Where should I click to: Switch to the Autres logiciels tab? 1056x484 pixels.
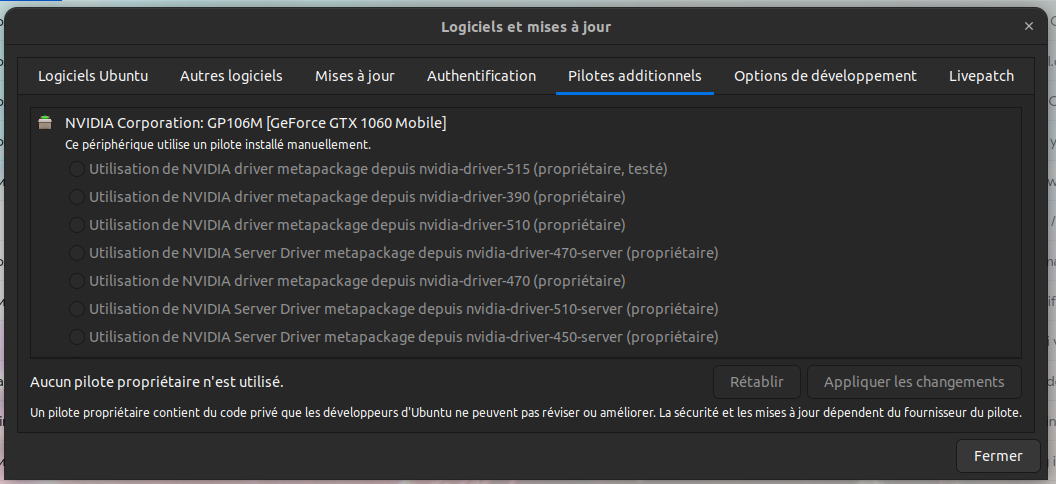tap(231, 76)
